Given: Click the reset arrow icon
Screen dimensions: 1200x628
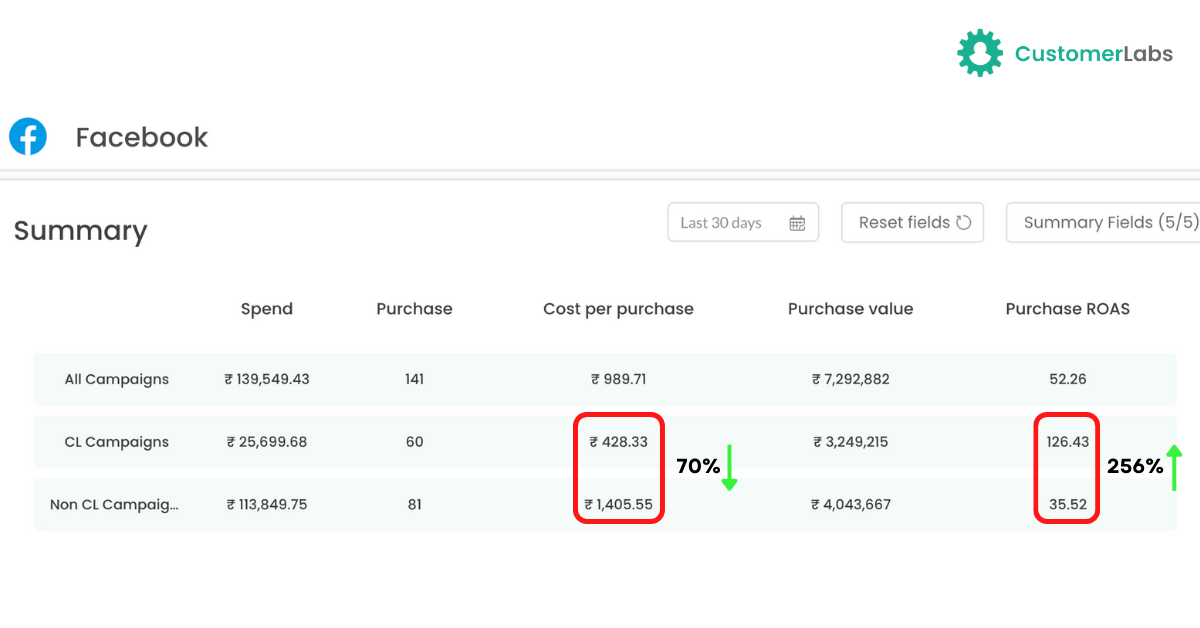Looking at the screenshot, I should pyautogui.click(x=964, y=222).
